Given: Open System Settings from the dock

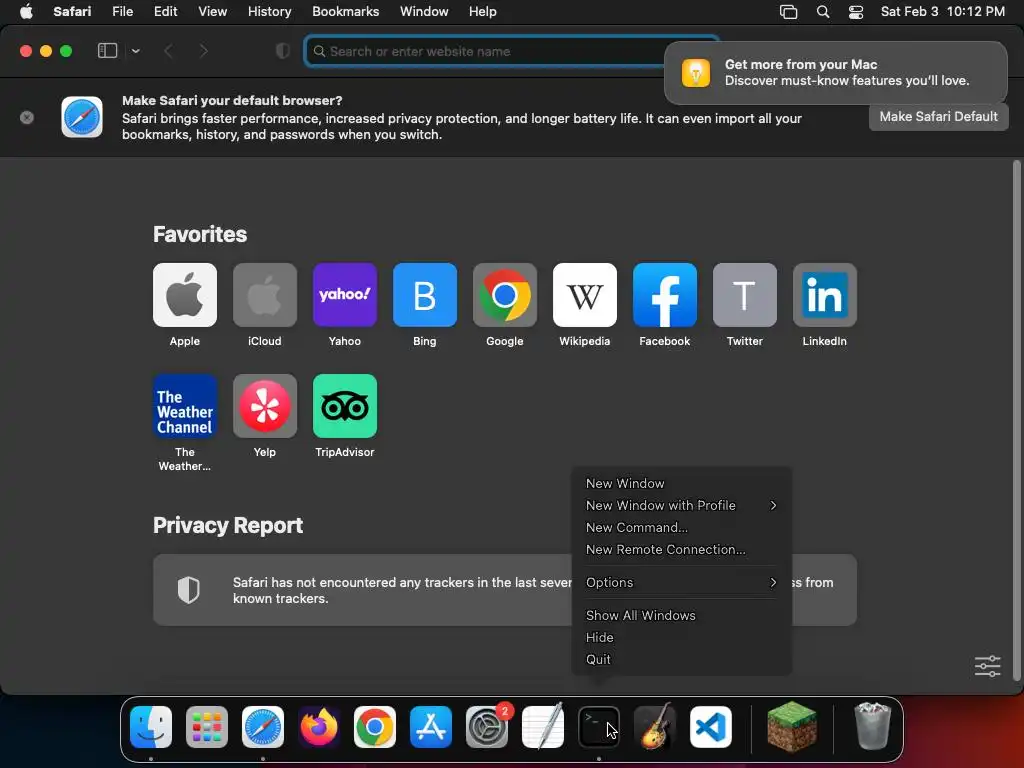Looking at the screenshot, I should click(487, 727).
